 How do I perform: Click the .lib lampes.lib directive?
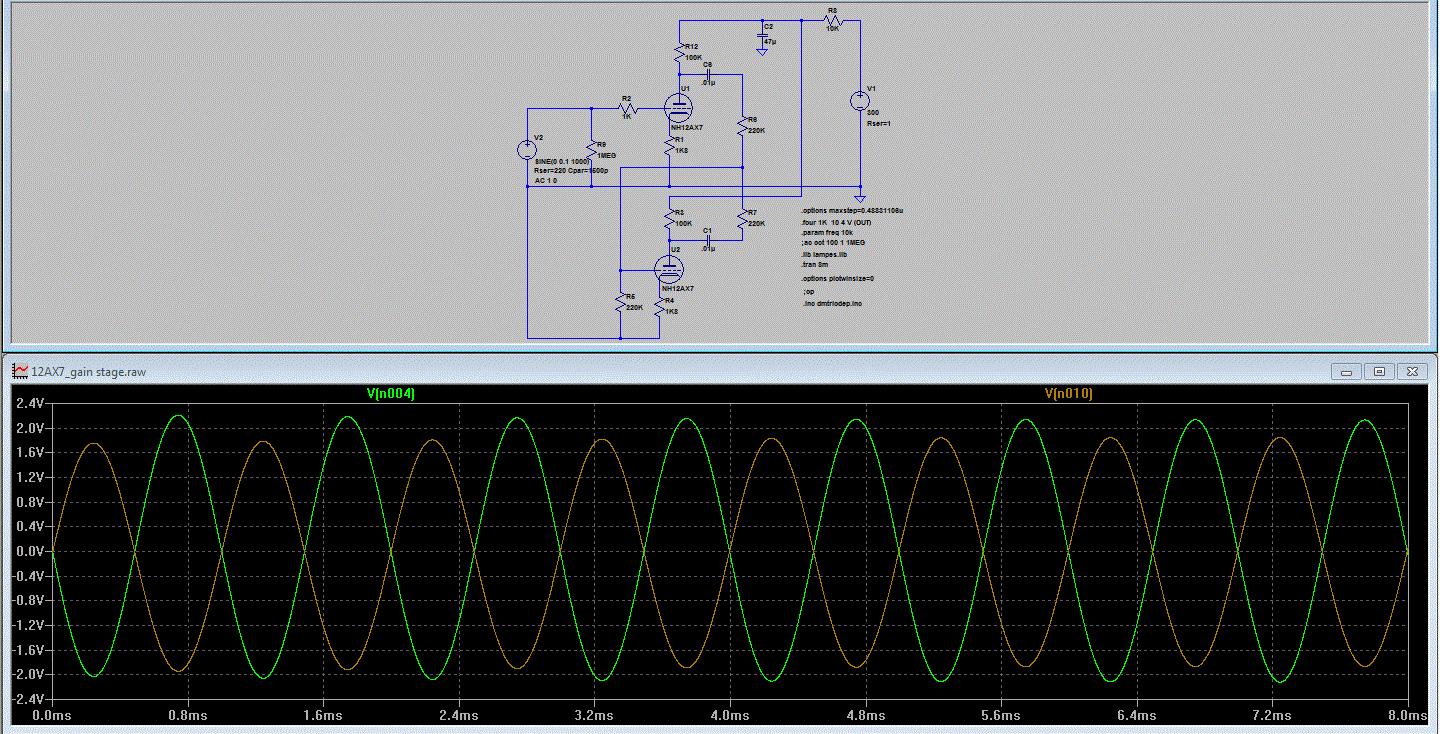pyautogui.click(x=824, y=255)
